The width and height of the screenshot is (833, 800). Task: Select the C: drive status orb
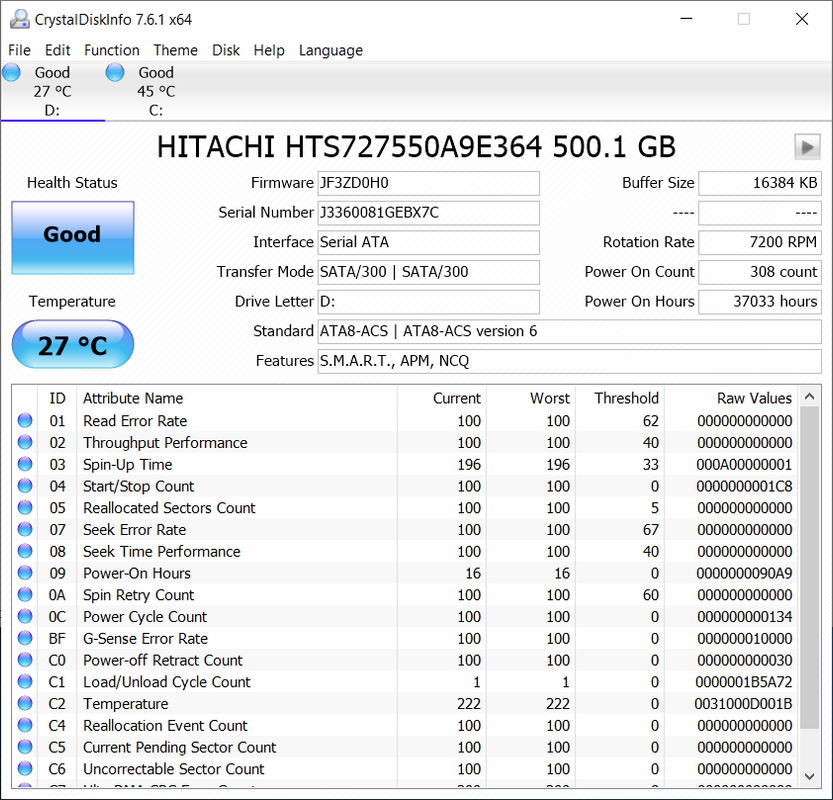[115, 72]
